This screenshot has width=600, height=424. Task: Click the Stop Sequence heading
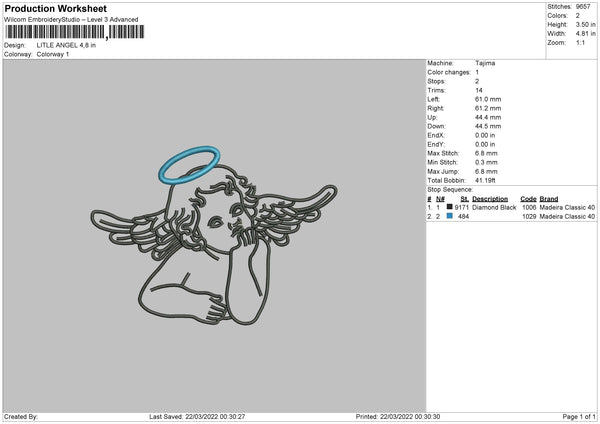pos(450,190)
